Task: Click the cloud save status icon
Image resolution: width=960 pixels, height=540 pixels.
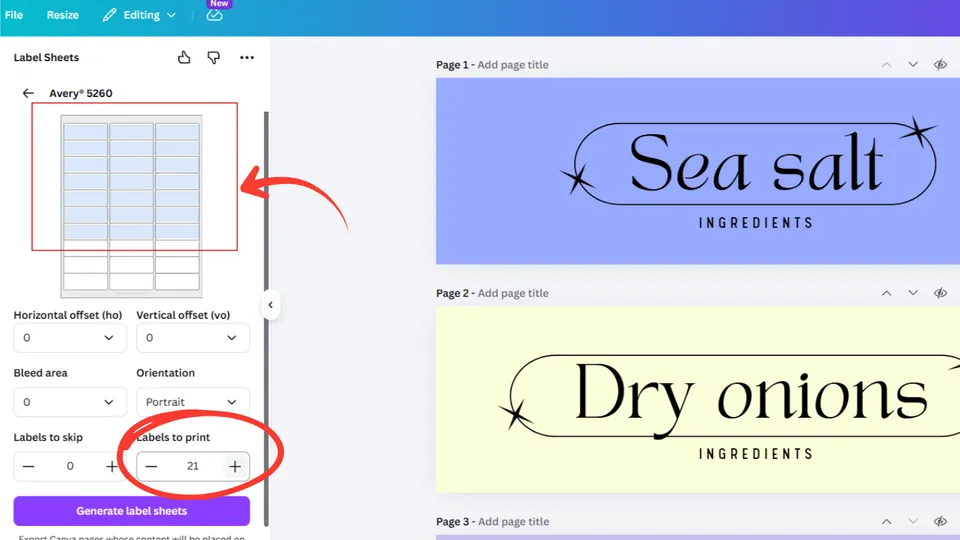Action: tap(214, 15)
